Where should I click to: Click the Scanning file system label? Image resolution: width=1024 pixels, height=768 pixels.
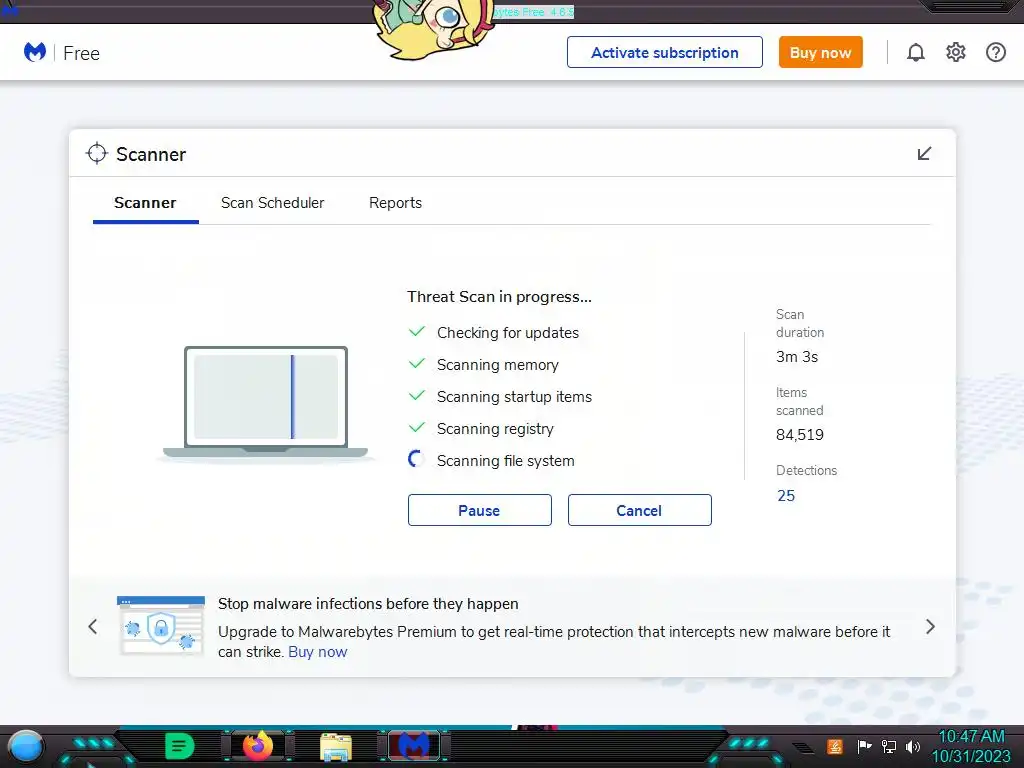coord(505,460)
